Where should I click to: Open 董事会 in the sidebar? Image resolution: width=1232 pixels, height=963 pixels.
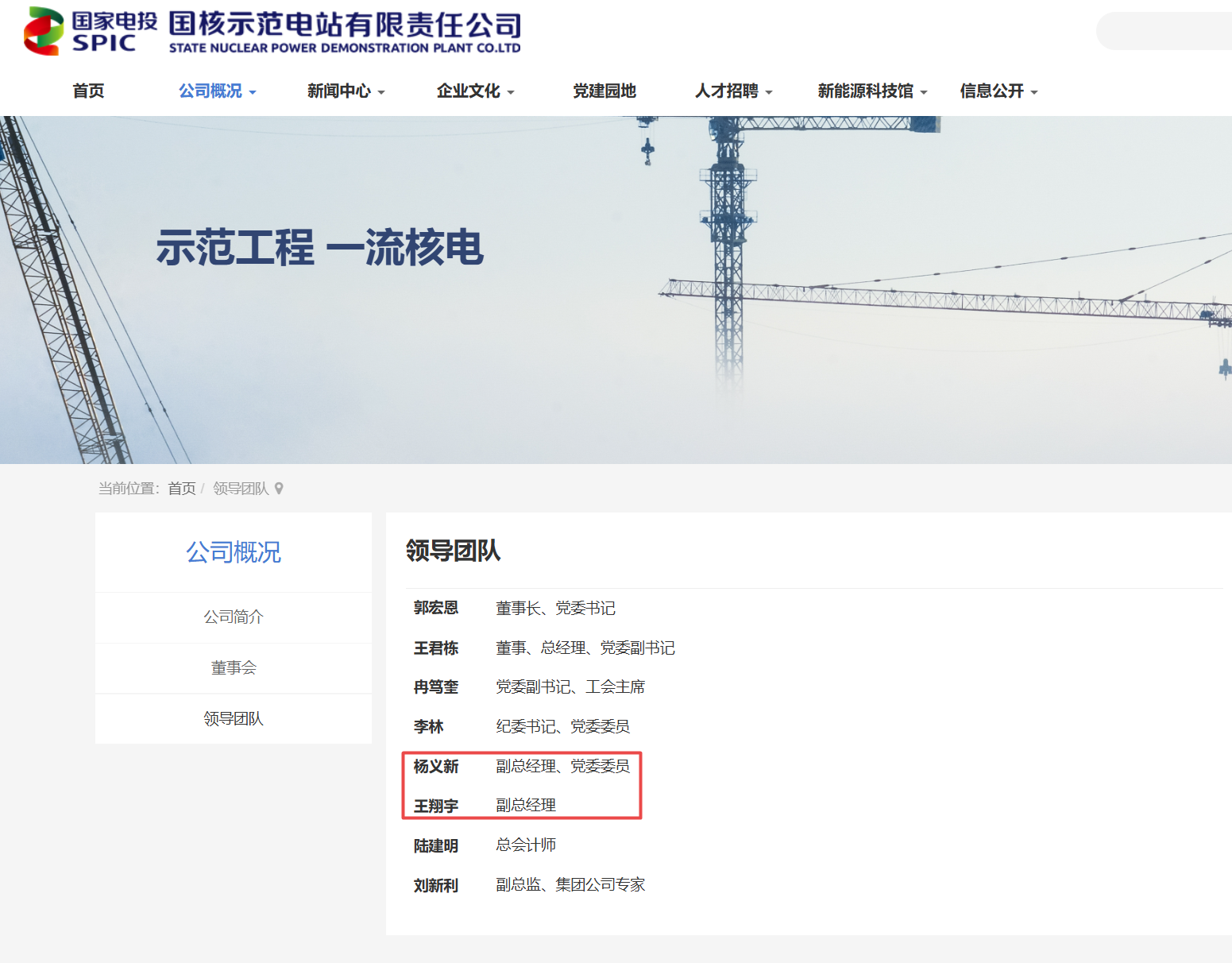234,668
